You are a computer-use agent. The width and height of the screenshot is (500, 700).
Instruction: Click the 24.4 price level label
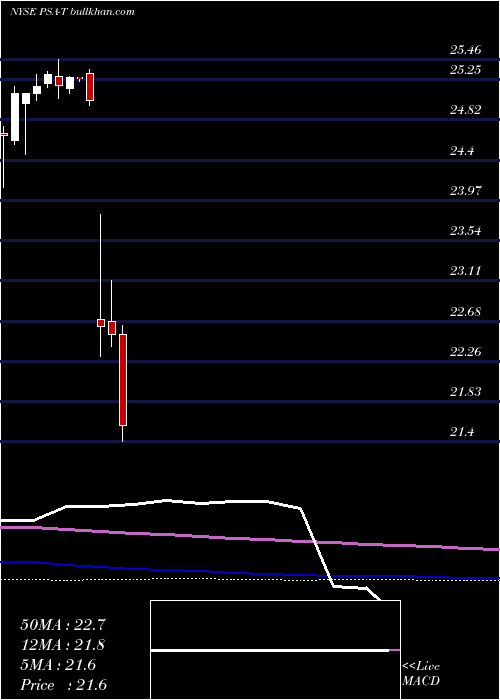(462, 151)
